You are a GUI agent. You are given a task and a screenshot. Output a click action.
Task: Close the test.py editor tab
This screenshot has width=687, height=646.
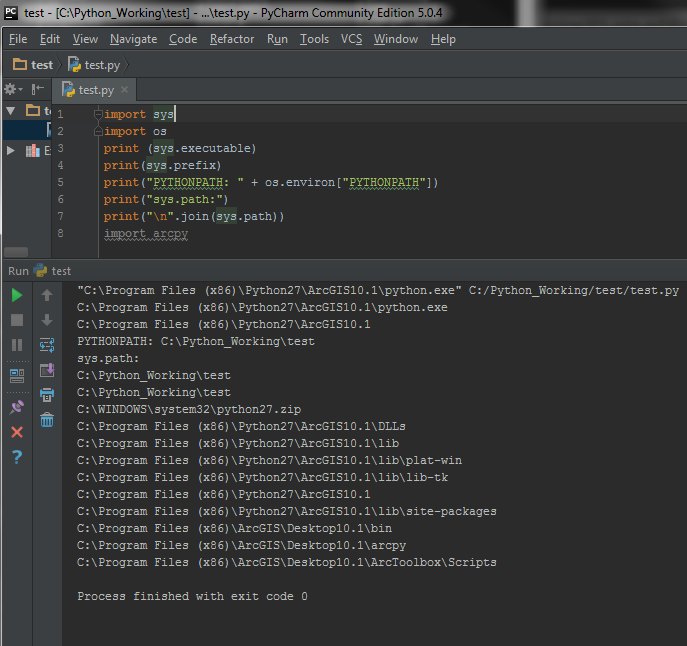pos(124,89)
